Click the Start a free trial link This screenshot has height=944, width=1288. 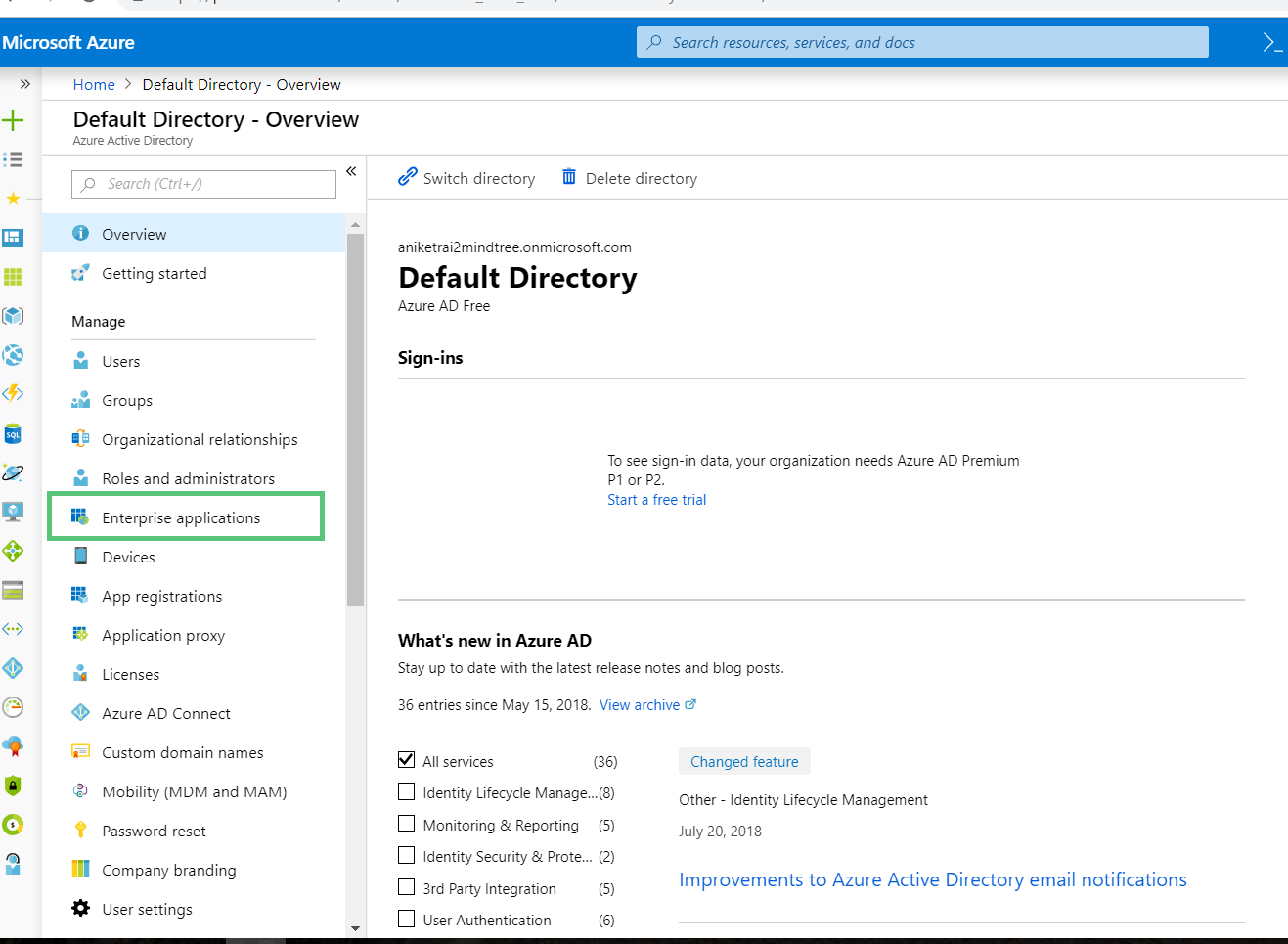click(x=656, y=500)
